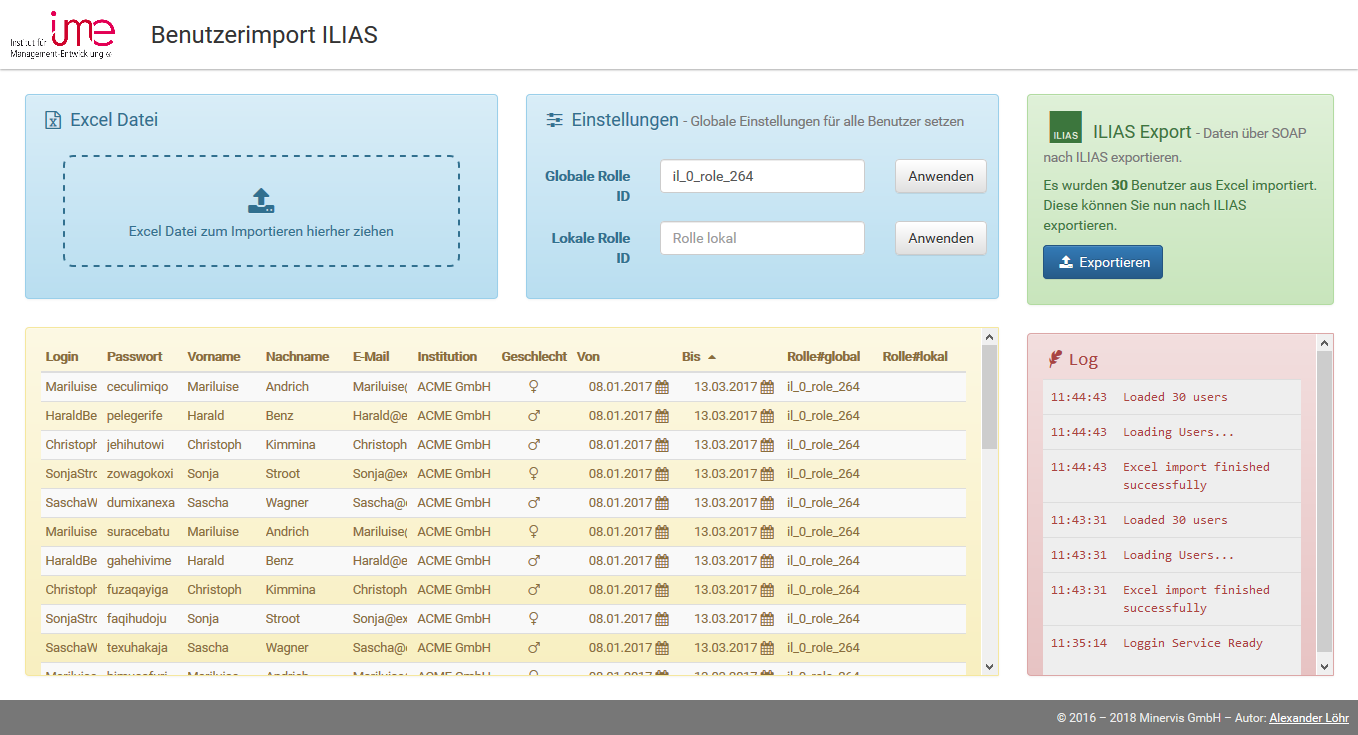The width and height of the screenshot is (1358, 735).
Task: Open Bis calendar in ceculimiqo row
Action: [x=767, y=387]
